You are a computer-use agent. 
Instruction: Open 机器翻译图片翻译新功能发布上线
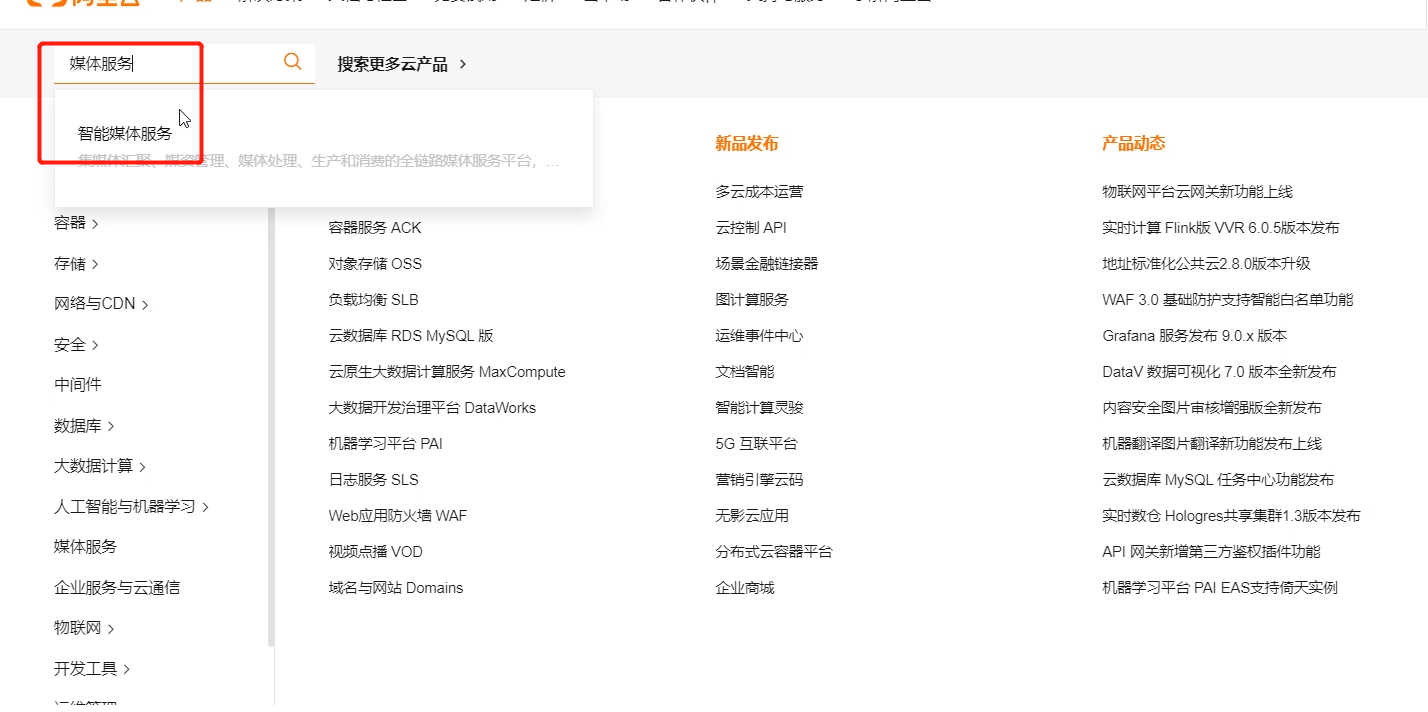[x=1212, y=444]
